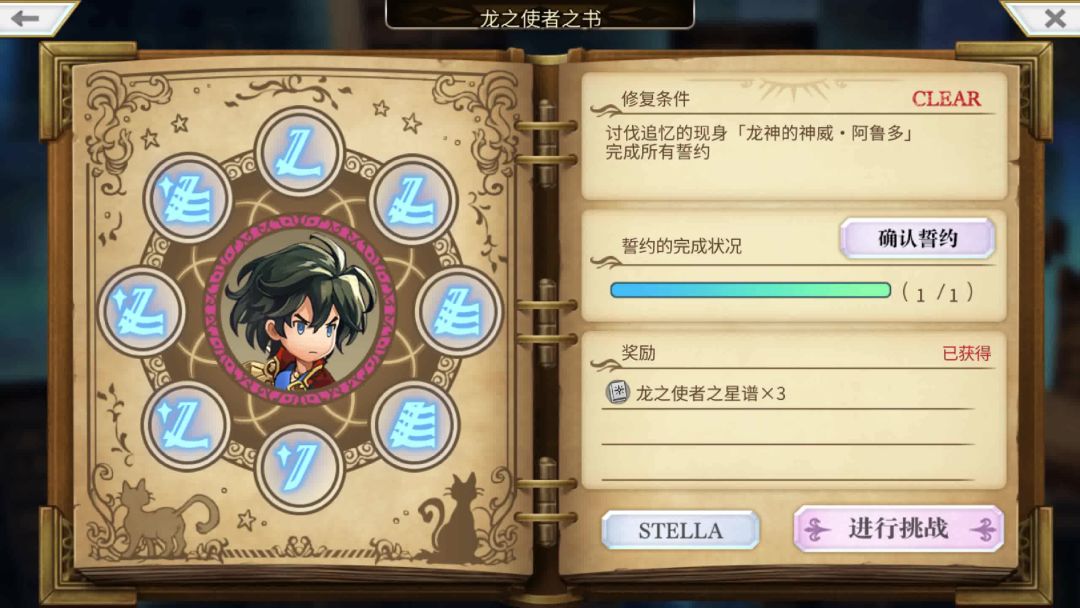The image size is (1080, 608).
Task: Select the bottom rune circle below portrait
Action: click(x=299, y=468)
